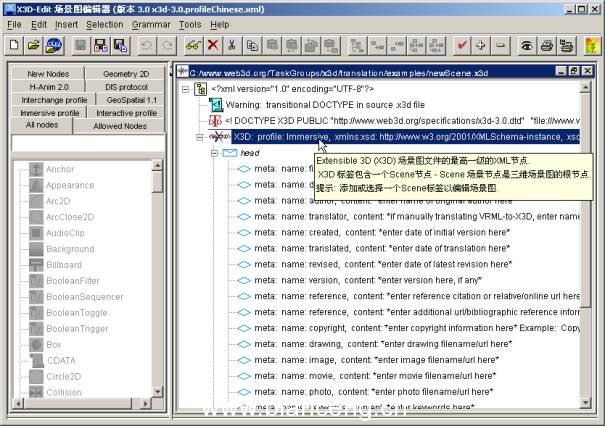The width and height of the screenshot is (605, 426).
Task: Copy selection with the copy icon
Action: (x=252, y=46)
